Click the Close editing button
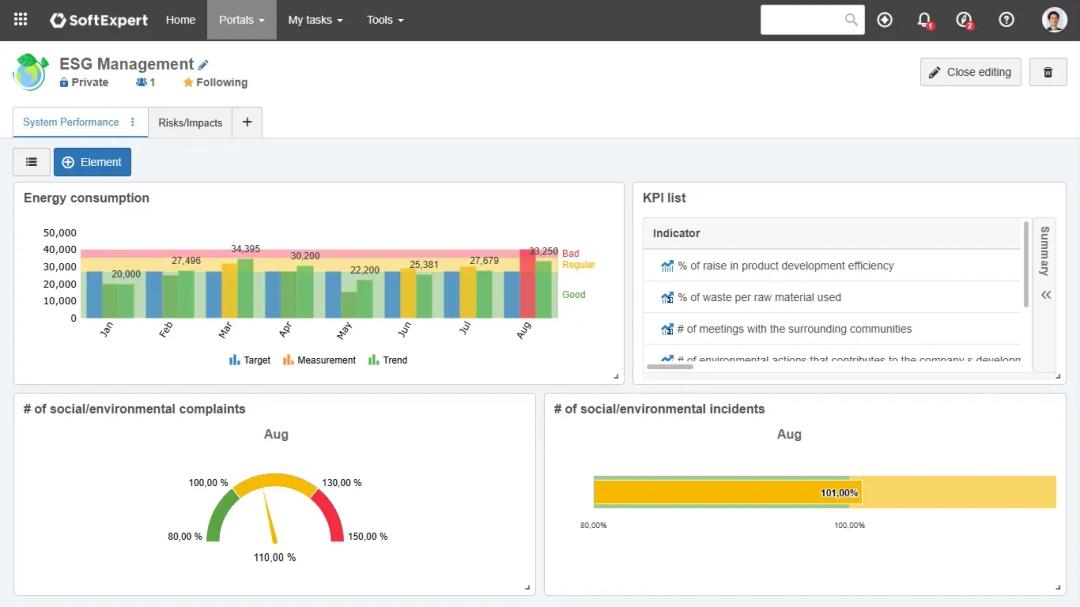 (x=970, y=72)
